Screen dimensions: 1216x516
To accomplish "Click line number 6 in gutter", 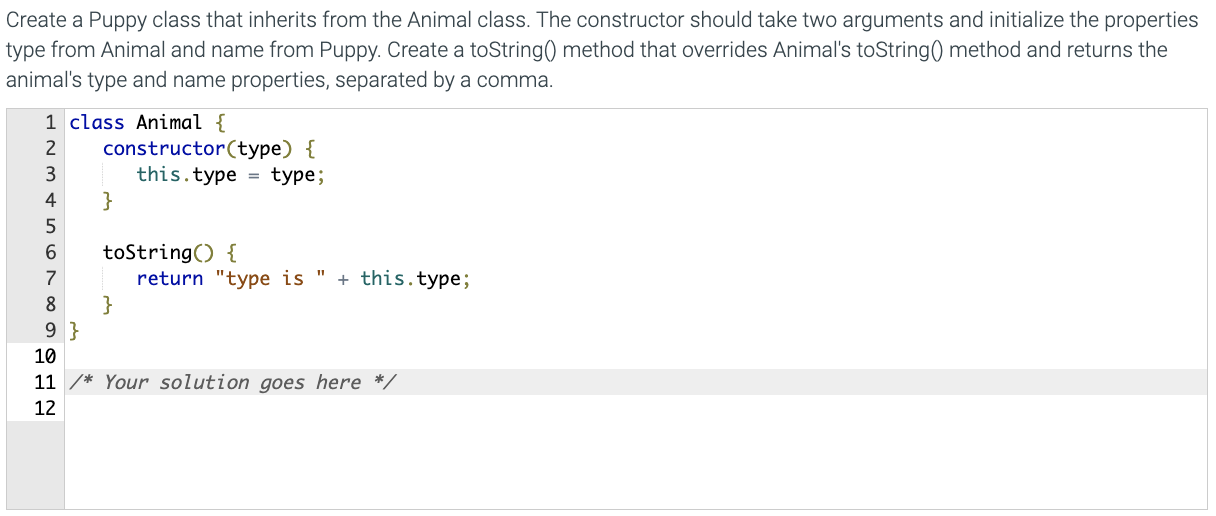I will point(49,252).
